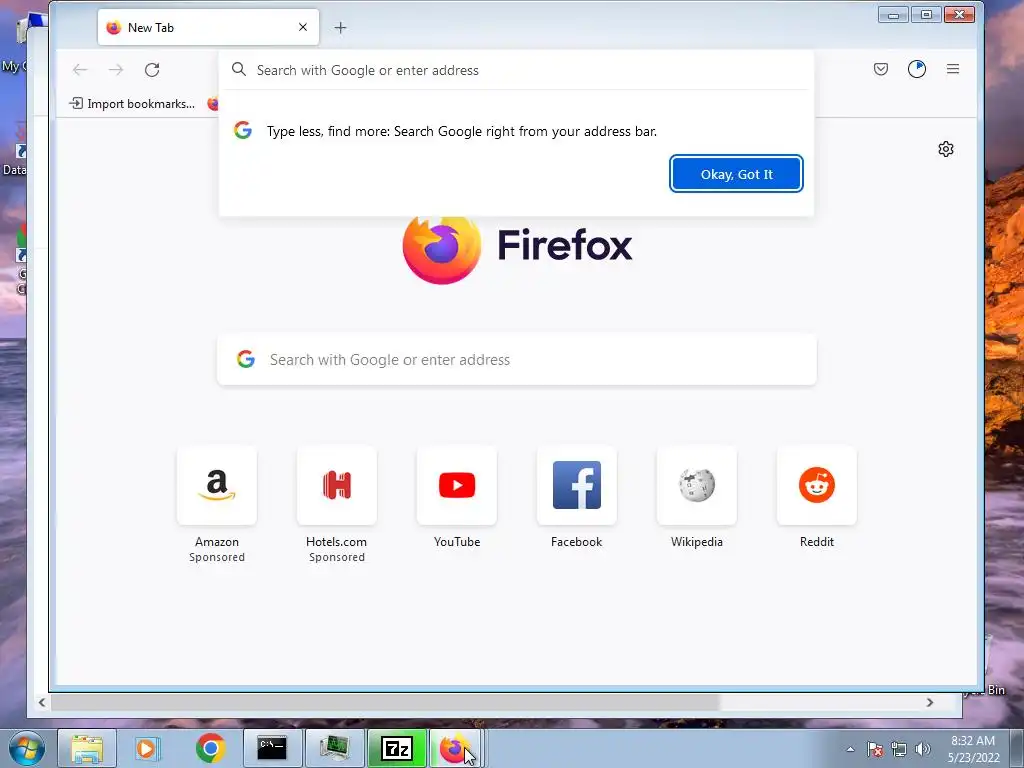Click the background window scroll right arrow
The width and height of the screenshot is (1024, 768).
(930, 703)
